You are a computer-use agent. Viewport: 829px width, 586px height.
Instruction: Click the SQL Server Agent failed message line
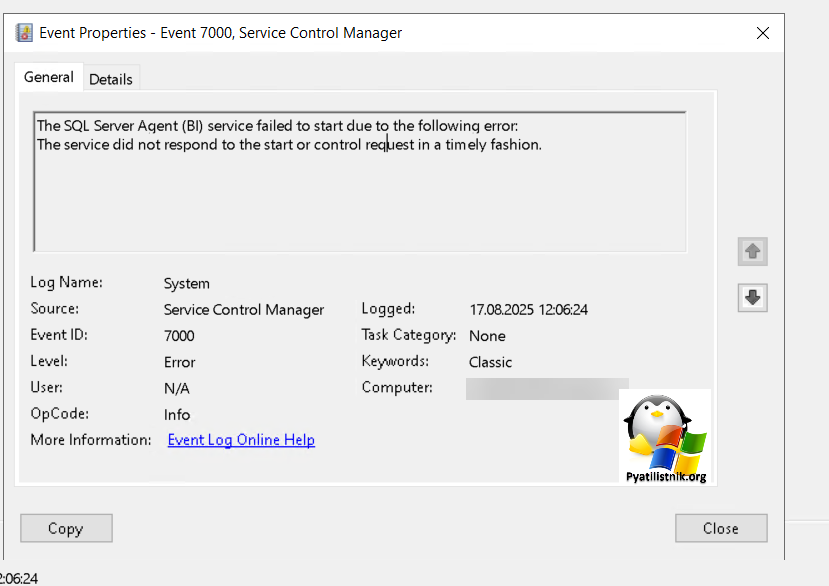(278, 126)
